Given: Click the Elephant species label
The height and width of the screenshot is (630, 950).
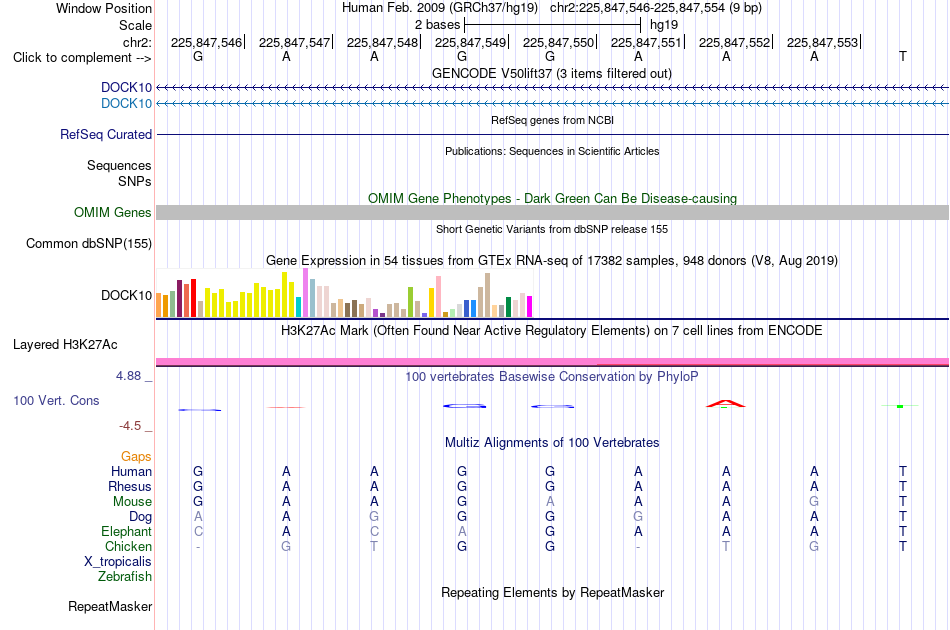Looking at the screenshot, I should [126, 531].
